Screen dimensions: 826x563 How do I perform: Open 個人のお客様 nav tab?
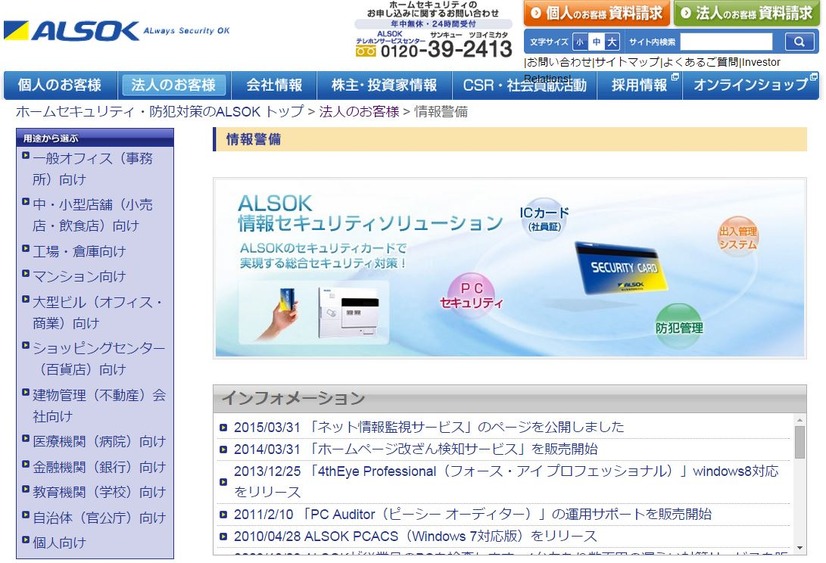(60, 85)
